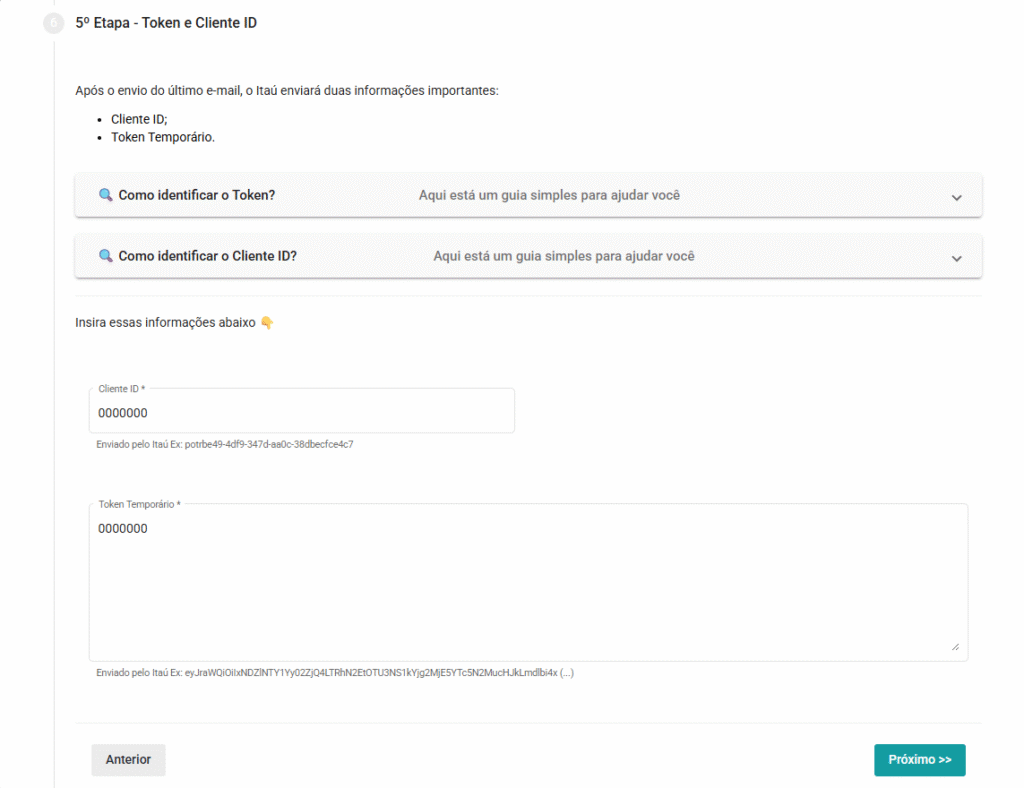Image resolution: width=1024 pixels, height=788 pixels.
Task: Go back with the Anterior button
Action: pyautogui.click(x=128, y=760)
